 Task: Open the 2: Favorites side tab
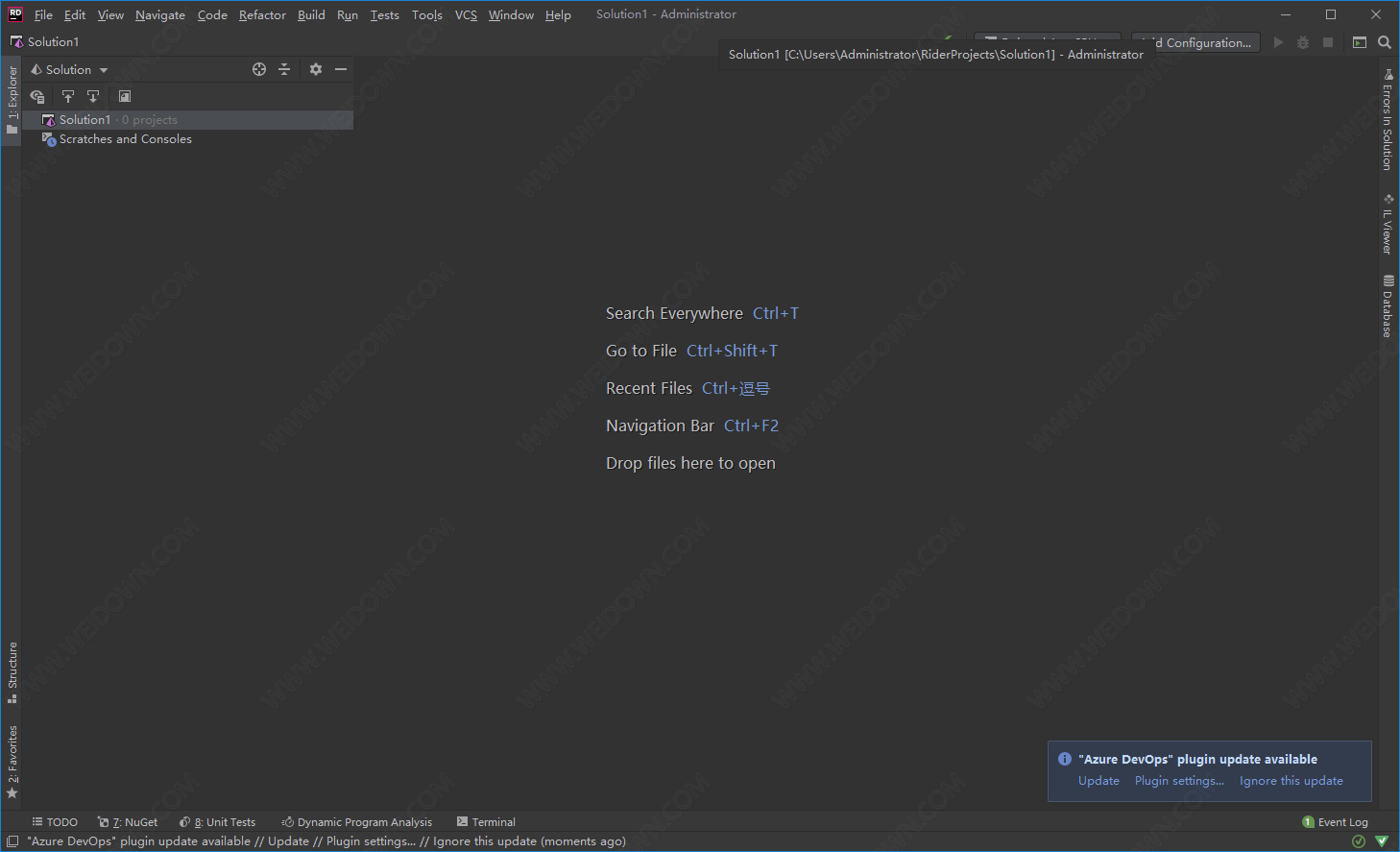click(x=12, y=763)
